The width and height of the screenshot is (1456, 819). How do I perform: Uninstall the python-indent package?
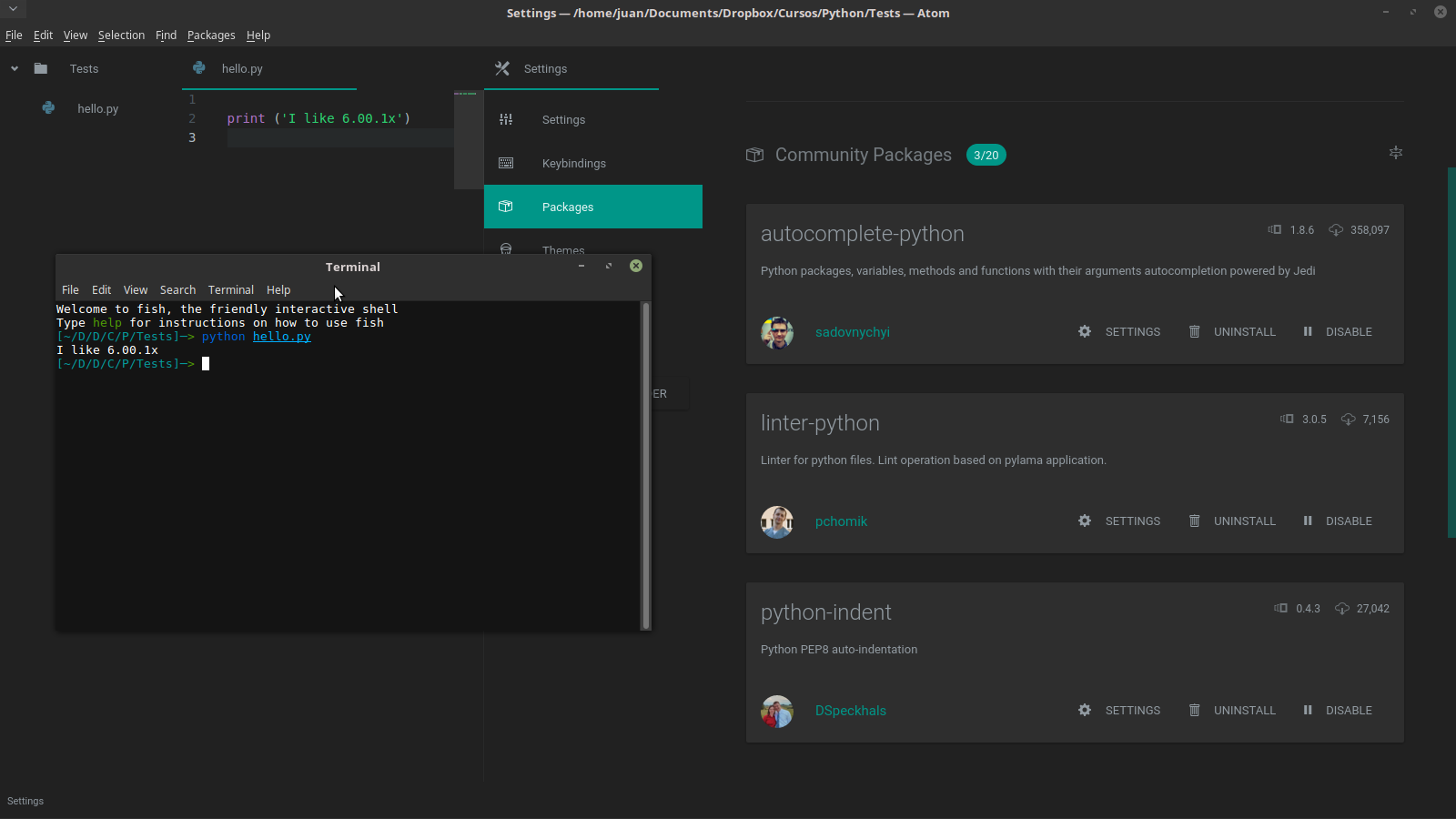[x=1232, y=711]
